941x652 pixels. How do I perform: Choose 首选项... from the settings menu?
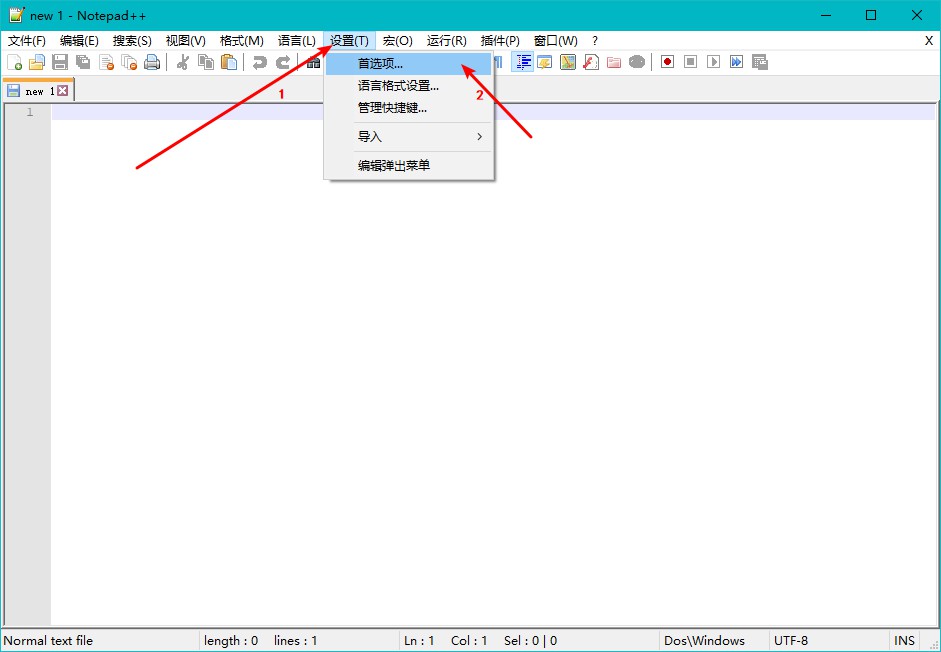pos(409,64)
